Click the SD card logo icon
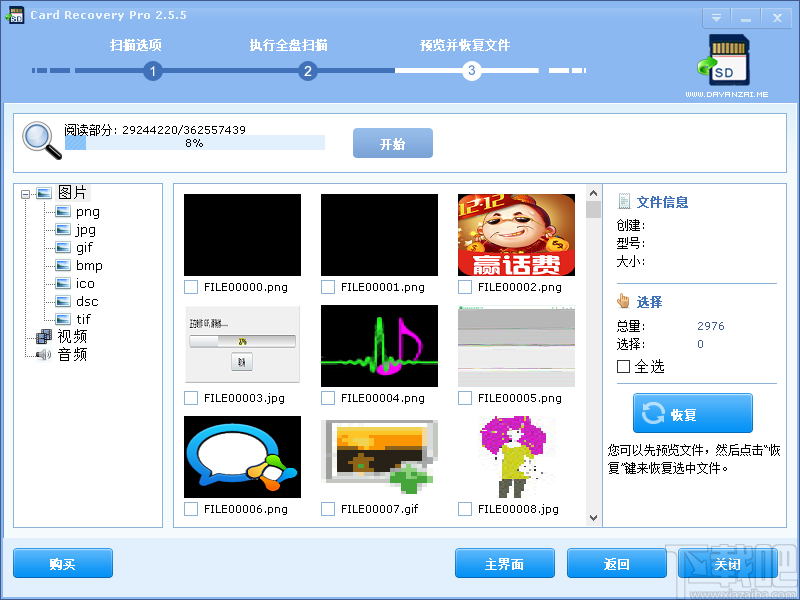800x600 pixels. [724, 61]
